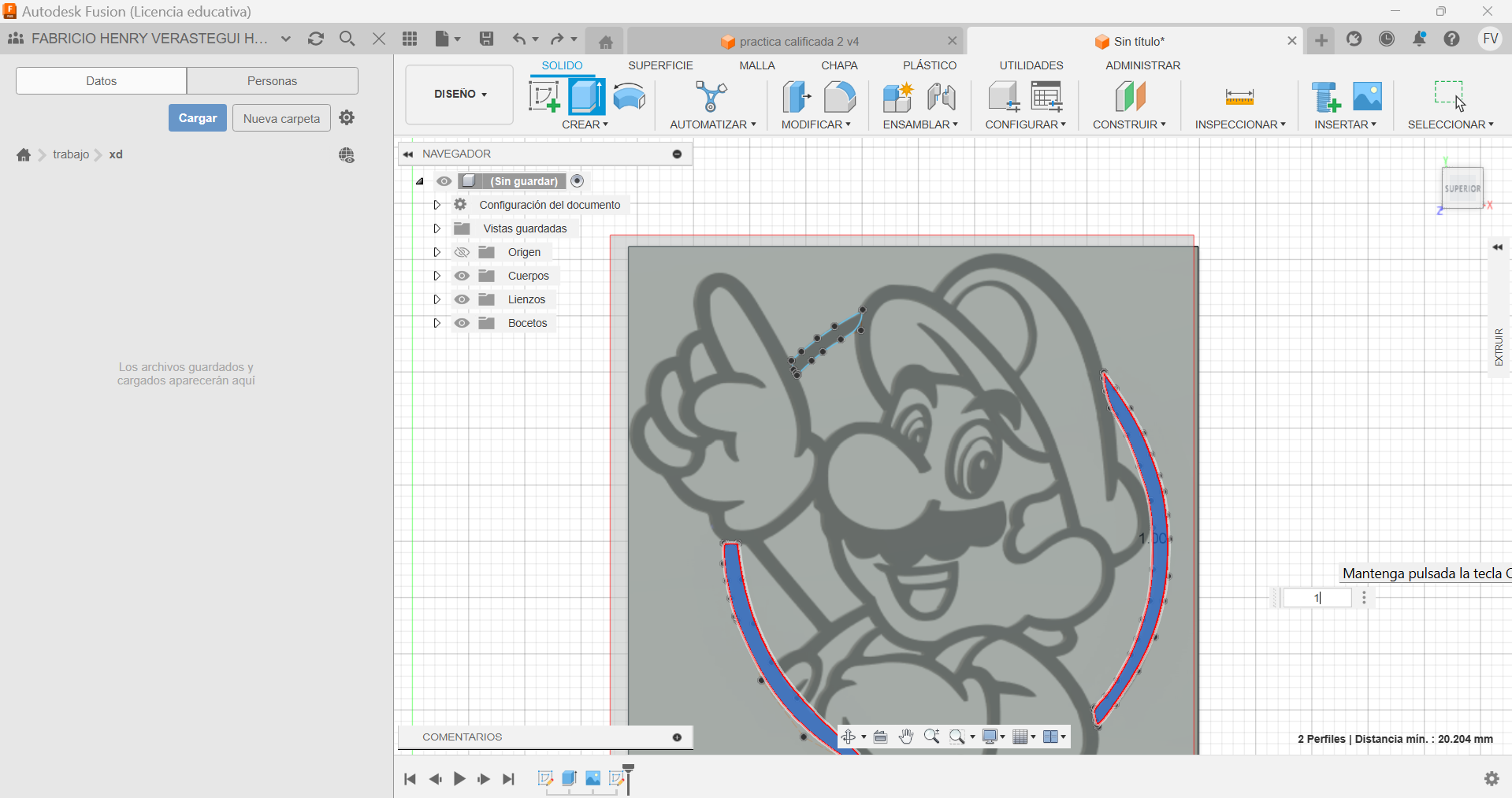The height and width of the screenshot is (798, 1512).
Task: Expand the Vistas guardadas node
Action: point(437,228)
